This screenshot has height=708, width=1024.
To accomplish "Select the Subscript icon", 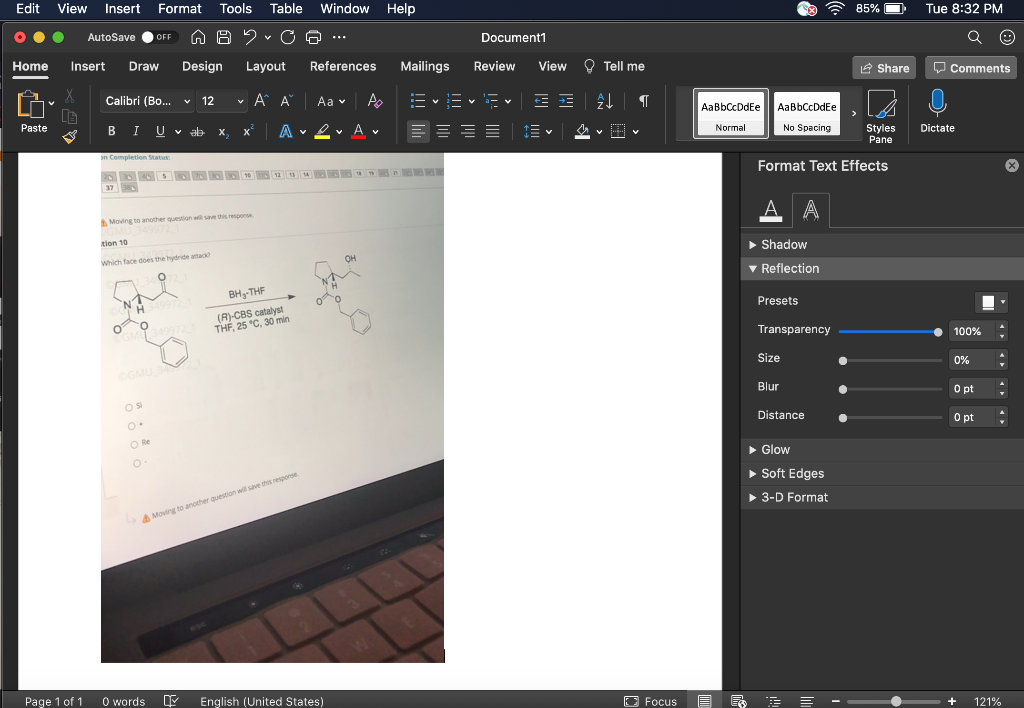I will point(222,131).
